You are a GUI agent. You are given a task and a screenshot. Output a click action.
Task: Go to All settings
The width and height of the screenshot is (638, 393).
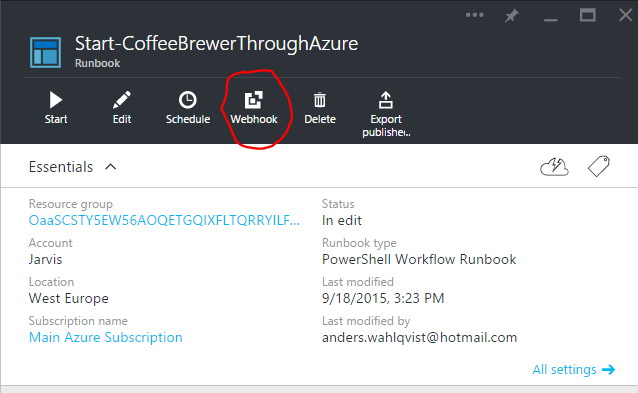(573, 369)
